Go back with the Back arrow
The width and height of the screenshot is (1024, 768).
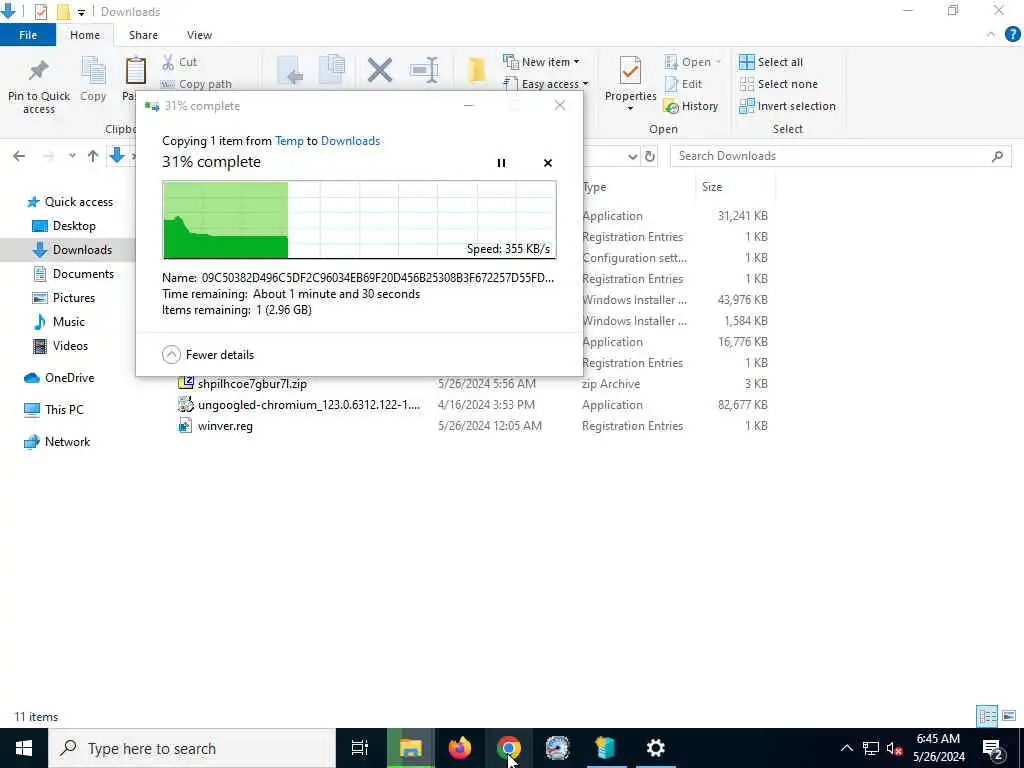tap(19, 156)
